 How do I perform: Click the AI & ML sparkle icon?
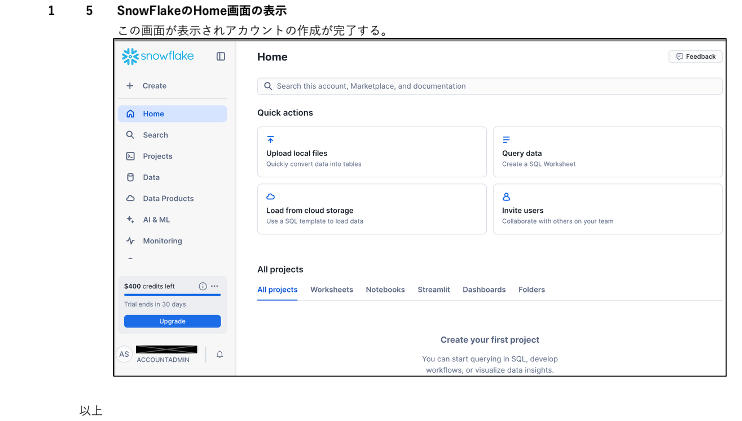(x=130, y=219)
